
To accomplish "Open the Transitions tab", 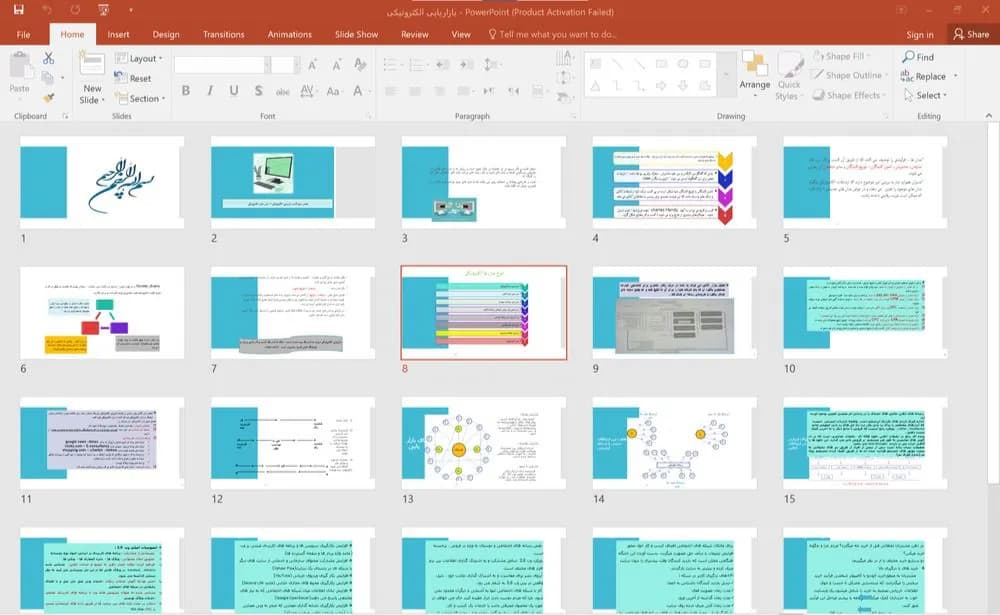I will [x=223, y=34].
